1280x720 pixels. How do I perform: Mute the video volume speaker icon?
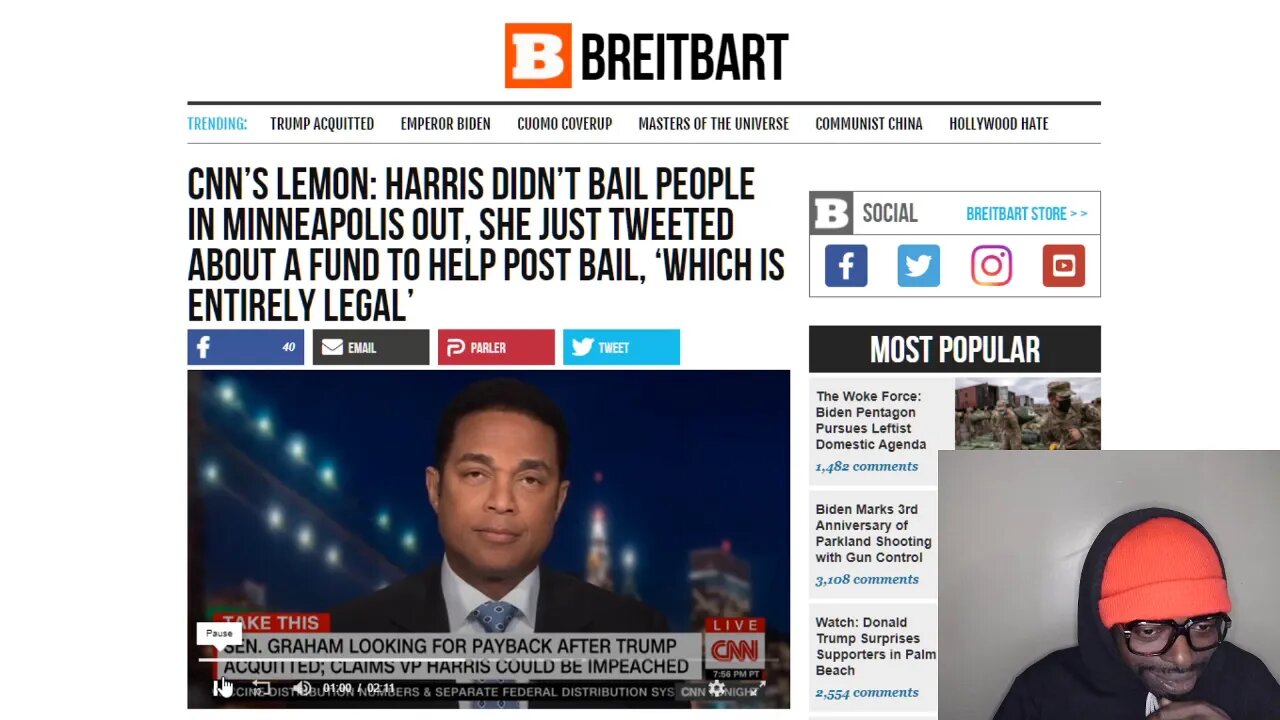[302, 688]
